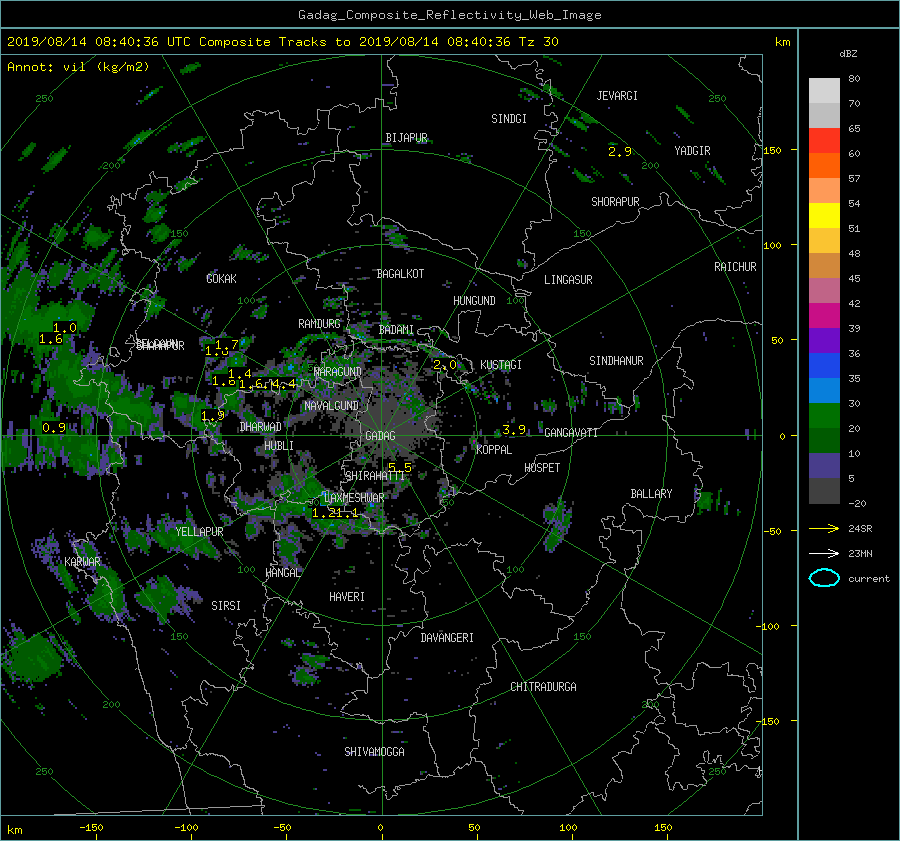
Task: Click the SIRSI city label
Action: (226, 606)
